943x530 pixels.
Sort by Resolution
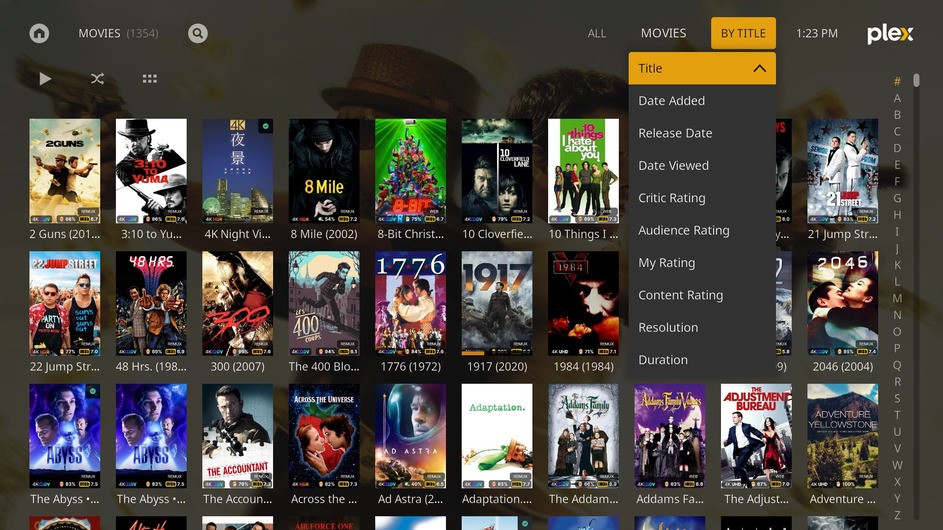[702, 328]
